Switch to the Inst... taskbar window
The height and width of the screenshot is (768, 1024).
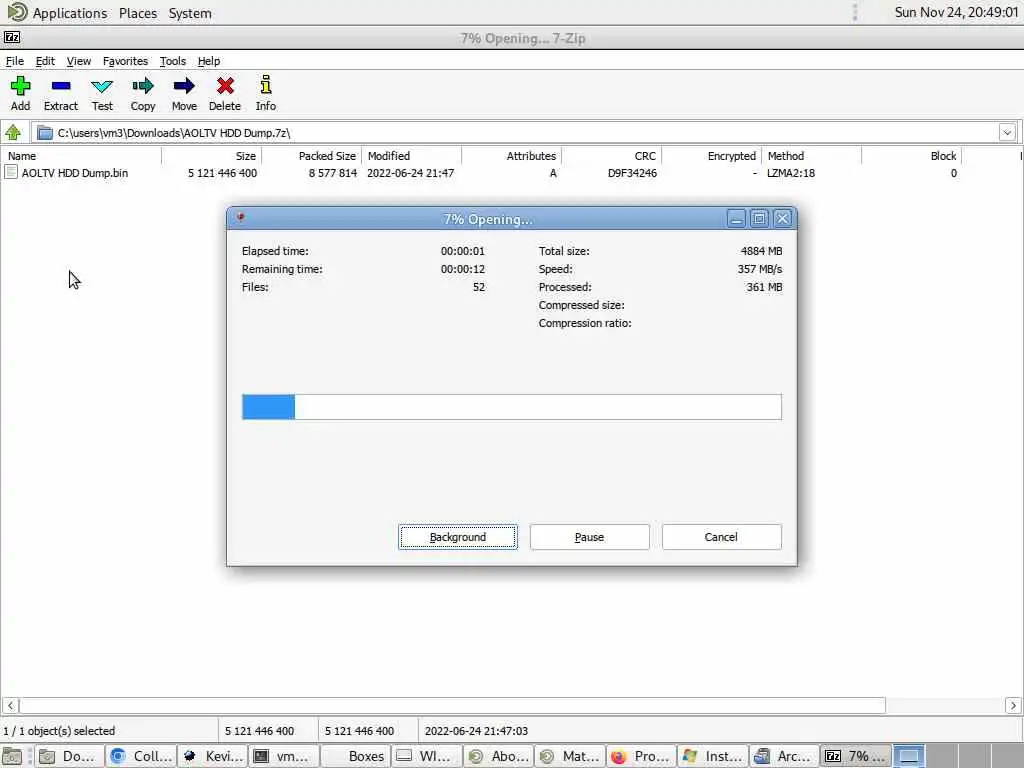pos(713,756)
